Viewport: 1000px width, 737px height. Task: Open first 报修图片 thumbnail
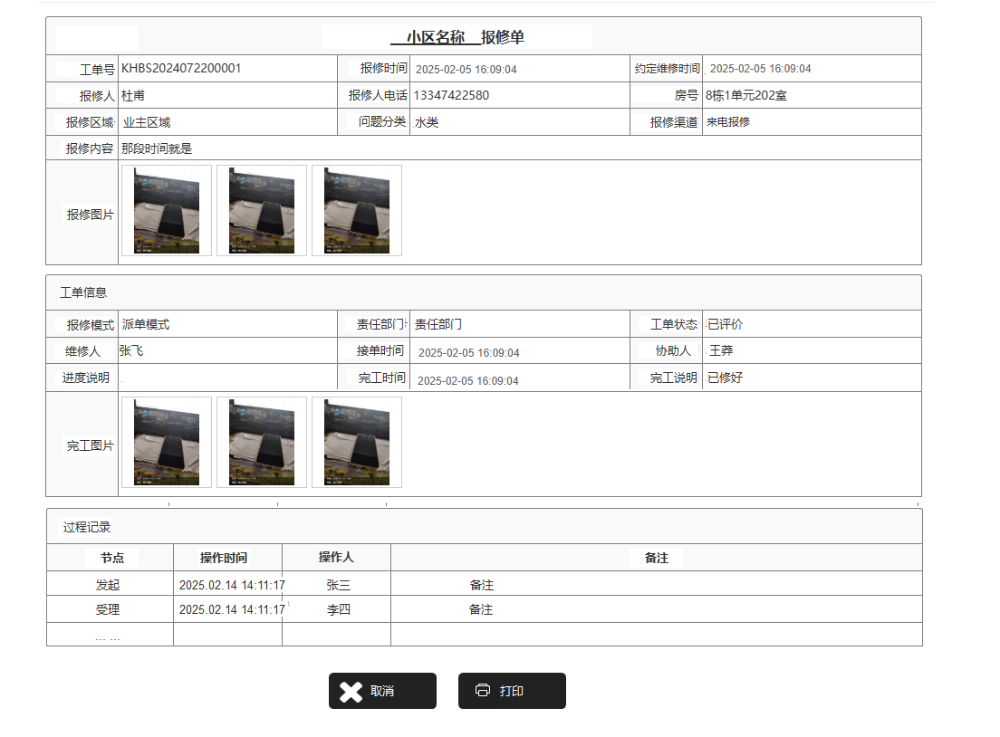(x=166, y=211)
